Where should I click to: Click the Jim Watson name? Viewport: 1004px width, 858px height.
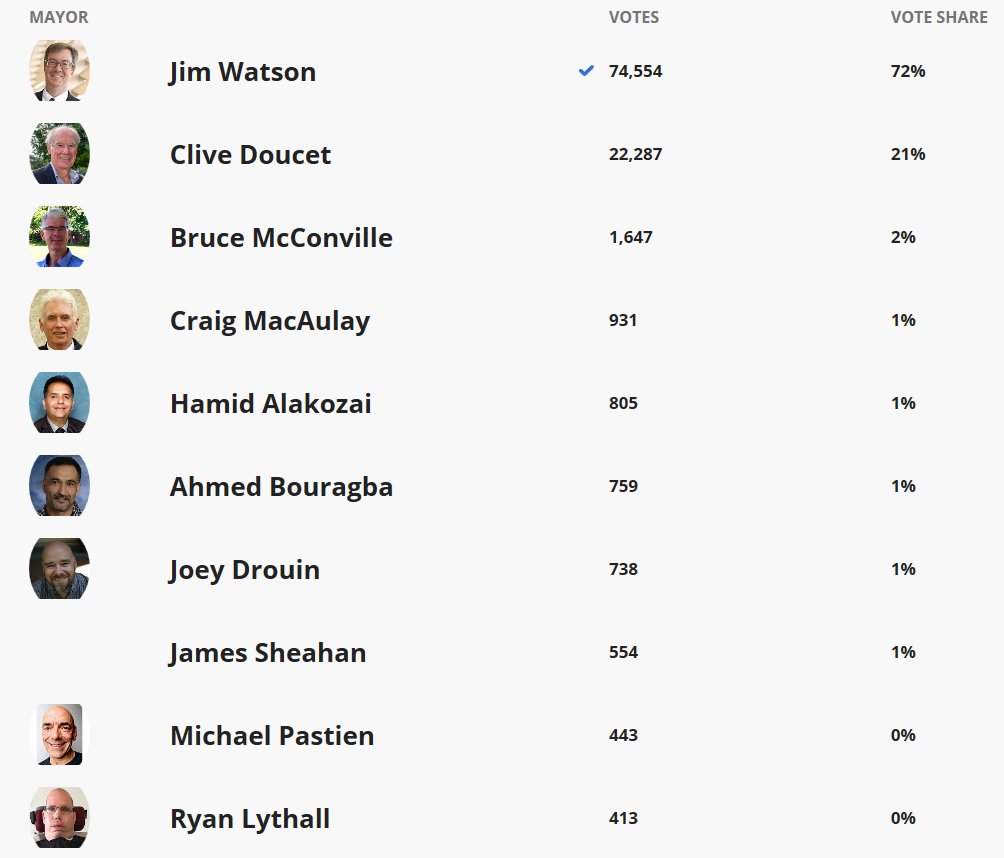coord(242,72)
